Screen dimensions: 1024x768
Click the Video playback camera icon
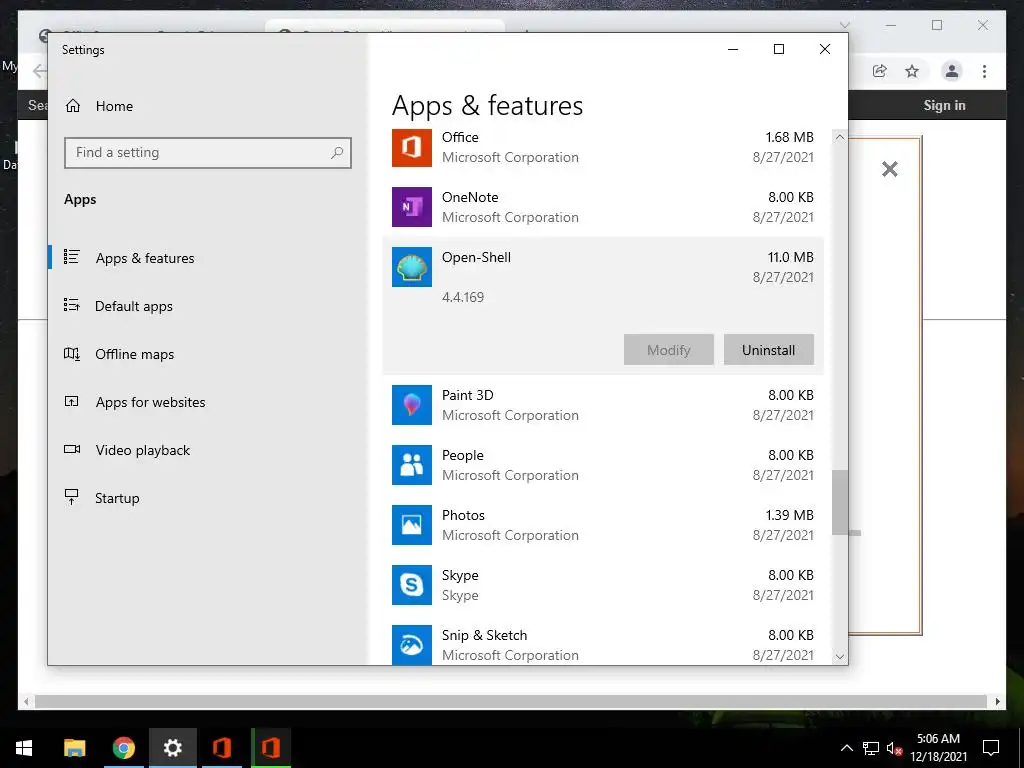(72, 449)
